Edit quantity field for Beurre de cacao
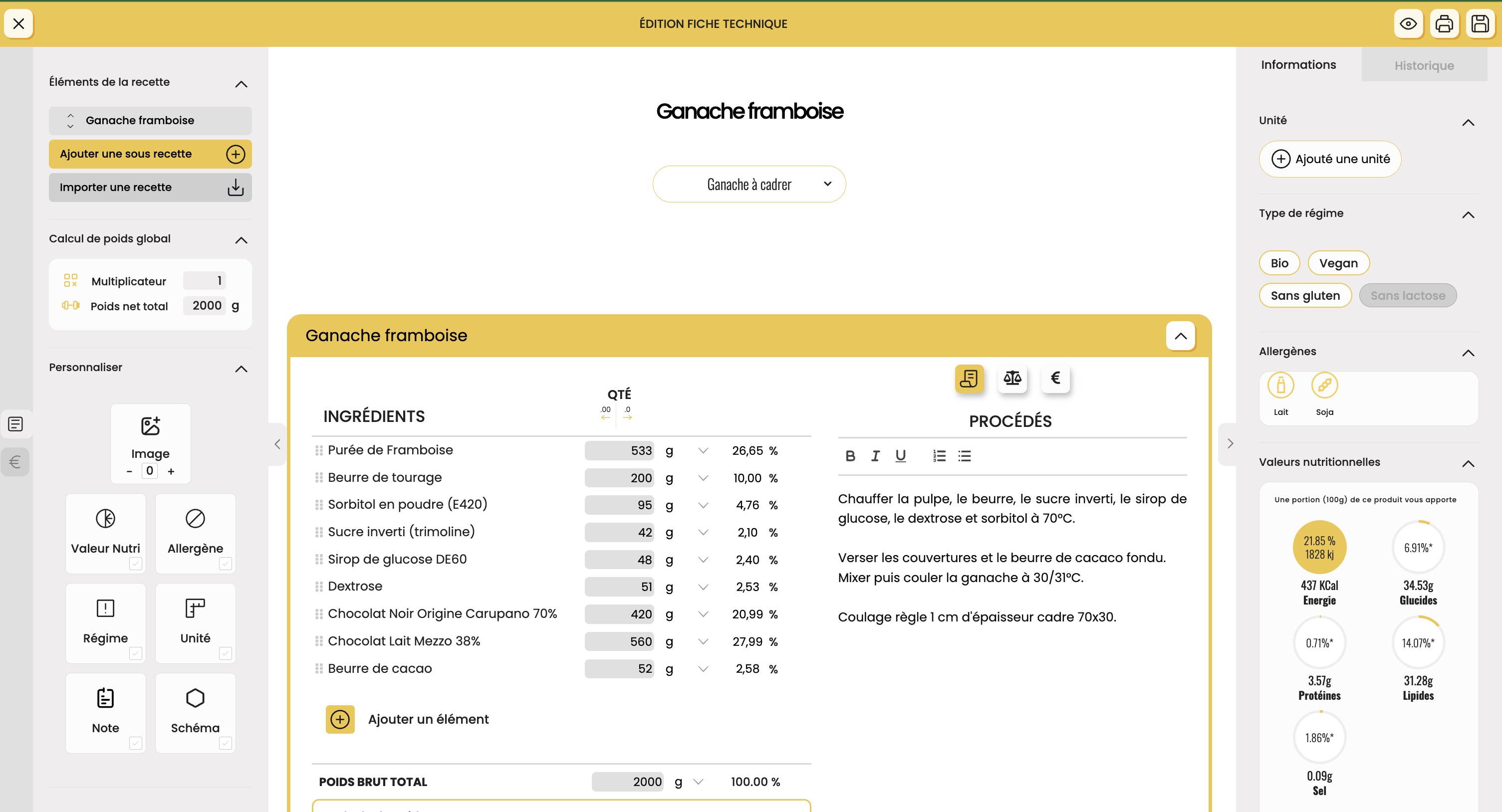 tap(620, 668)
